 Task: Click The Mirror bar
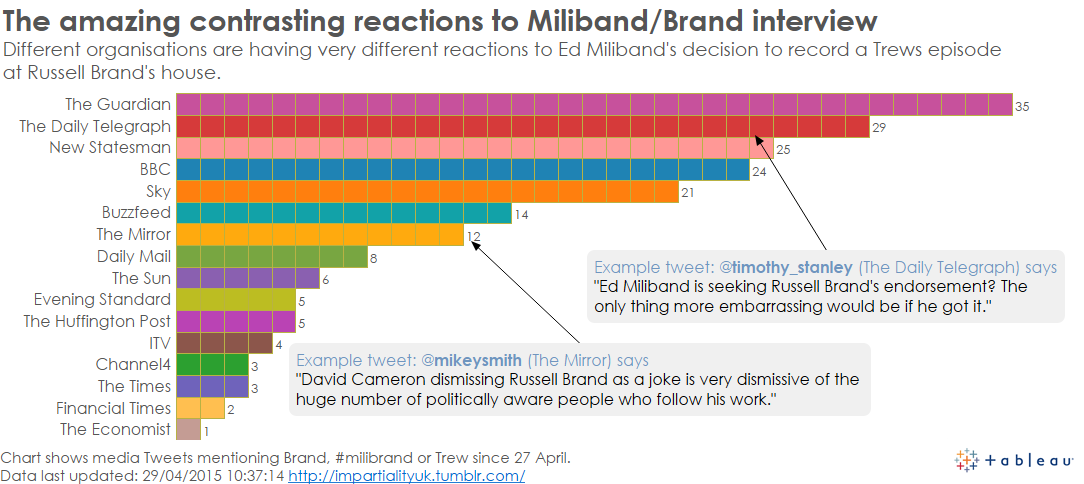pos(319,235)
